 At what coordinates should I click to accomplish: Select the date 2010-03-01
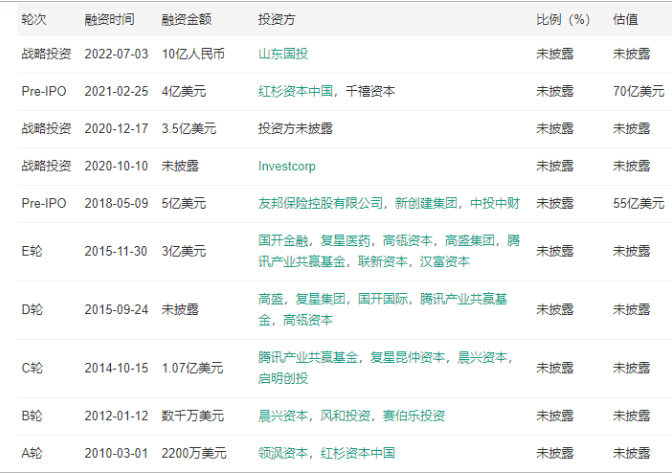click(116, 453)
